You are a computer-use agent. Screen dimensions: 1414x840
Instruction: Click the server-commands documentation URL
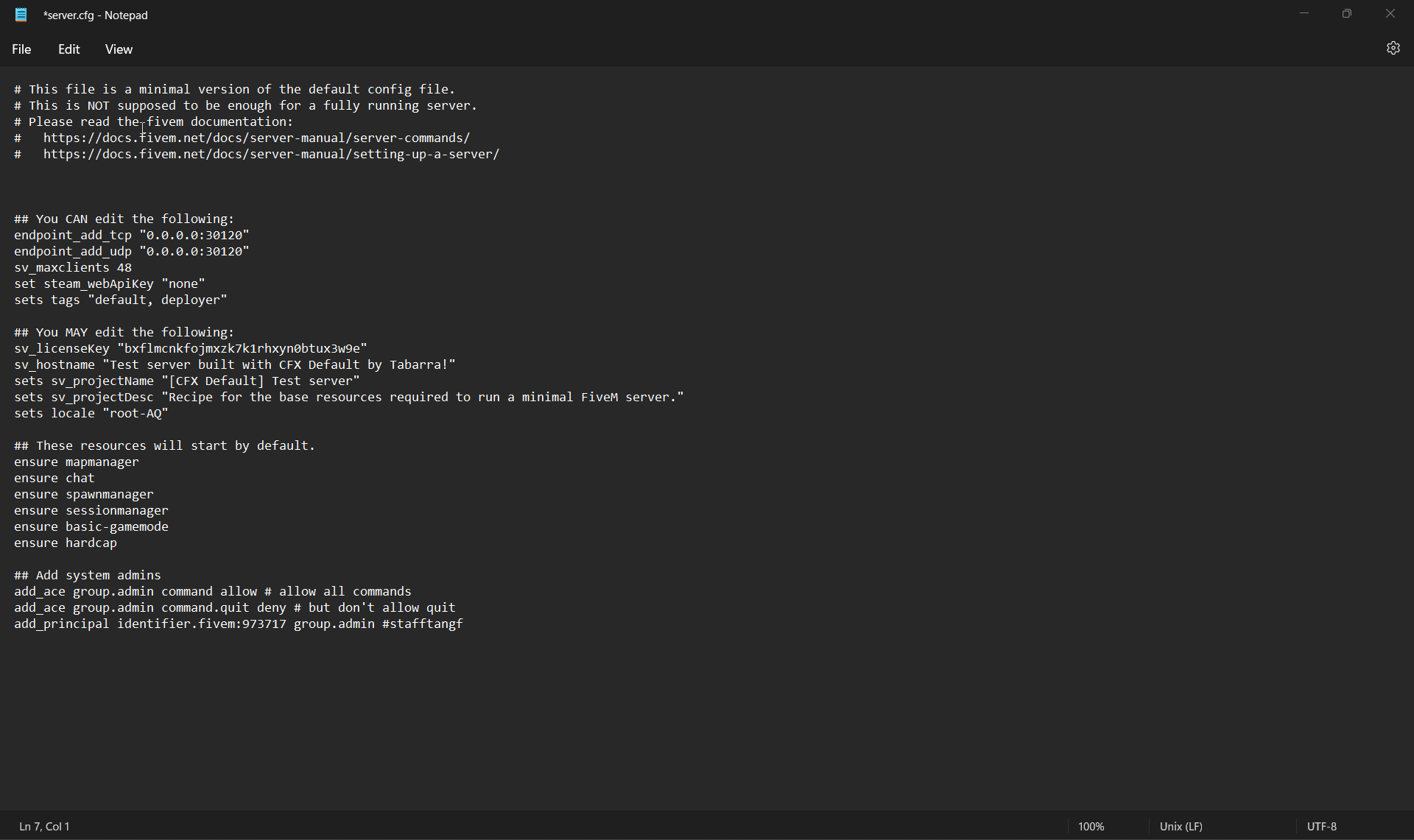click(x=256, y=138)
